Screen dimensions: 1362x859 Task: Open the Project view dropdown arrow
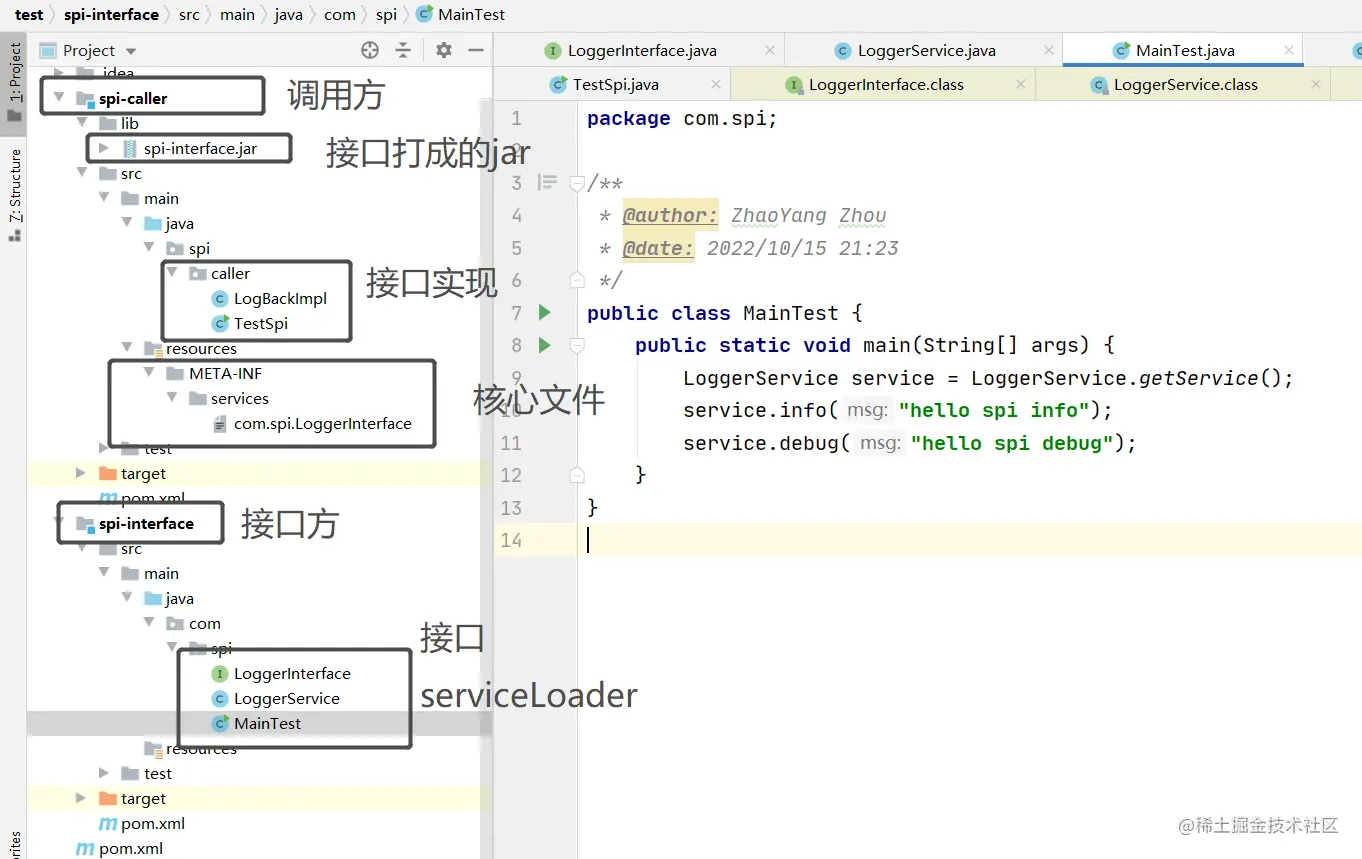[x=131, y=51]
